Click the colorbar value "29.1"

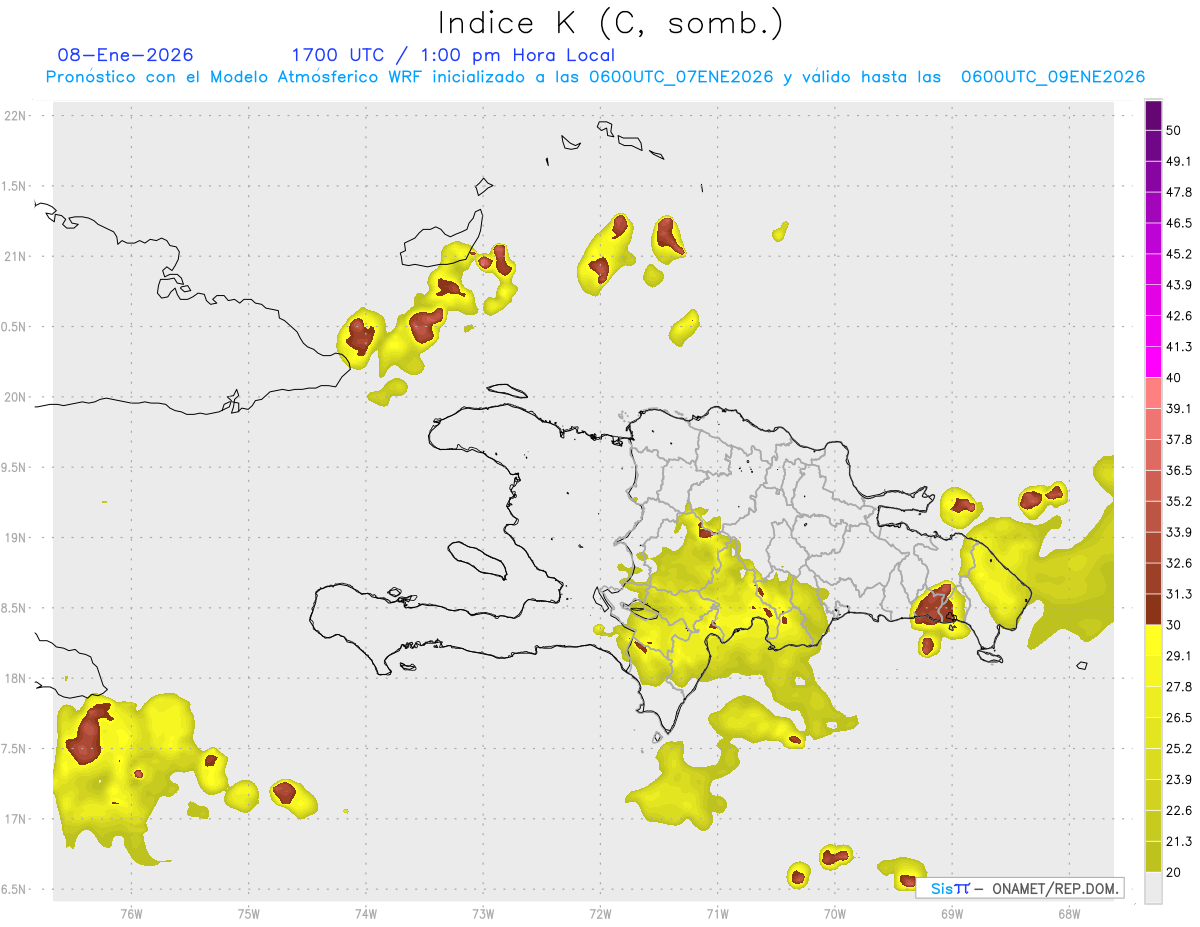coord(1178,656)
